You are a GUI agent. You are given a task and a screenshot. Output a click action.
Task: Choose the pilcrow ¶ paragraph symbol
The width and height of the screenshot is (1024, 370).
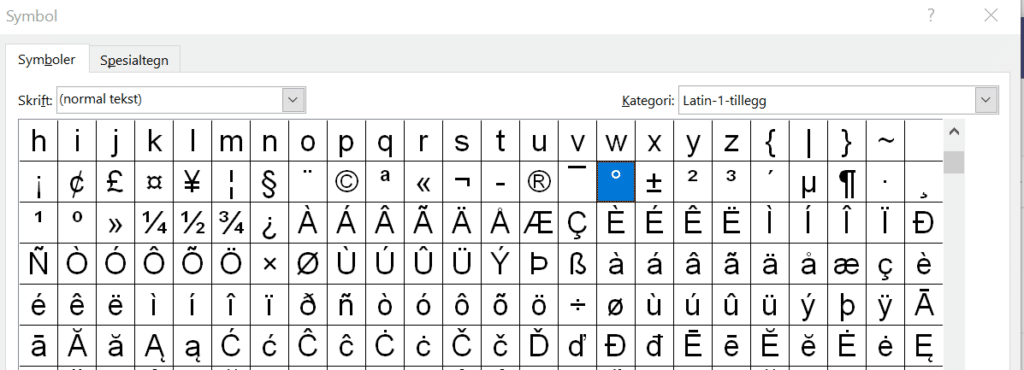point(847,182)
